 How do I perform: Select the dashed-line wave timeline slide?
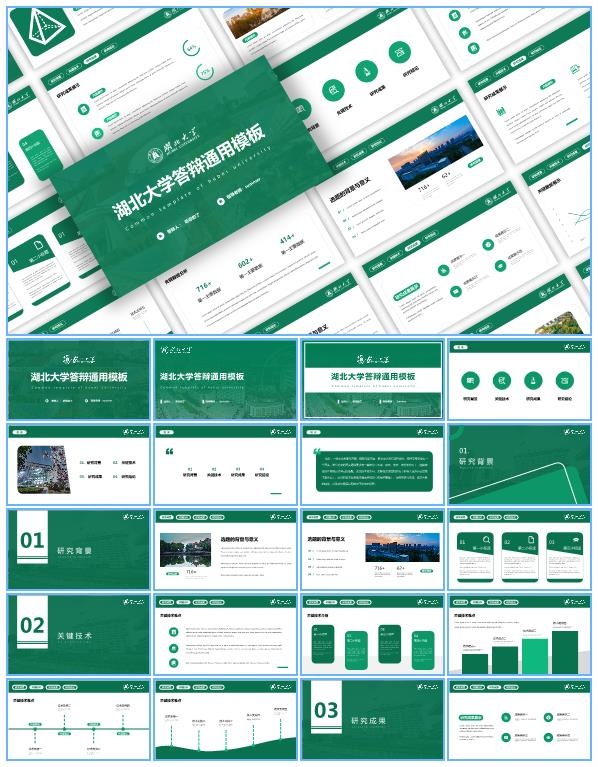tap(225, 719)
